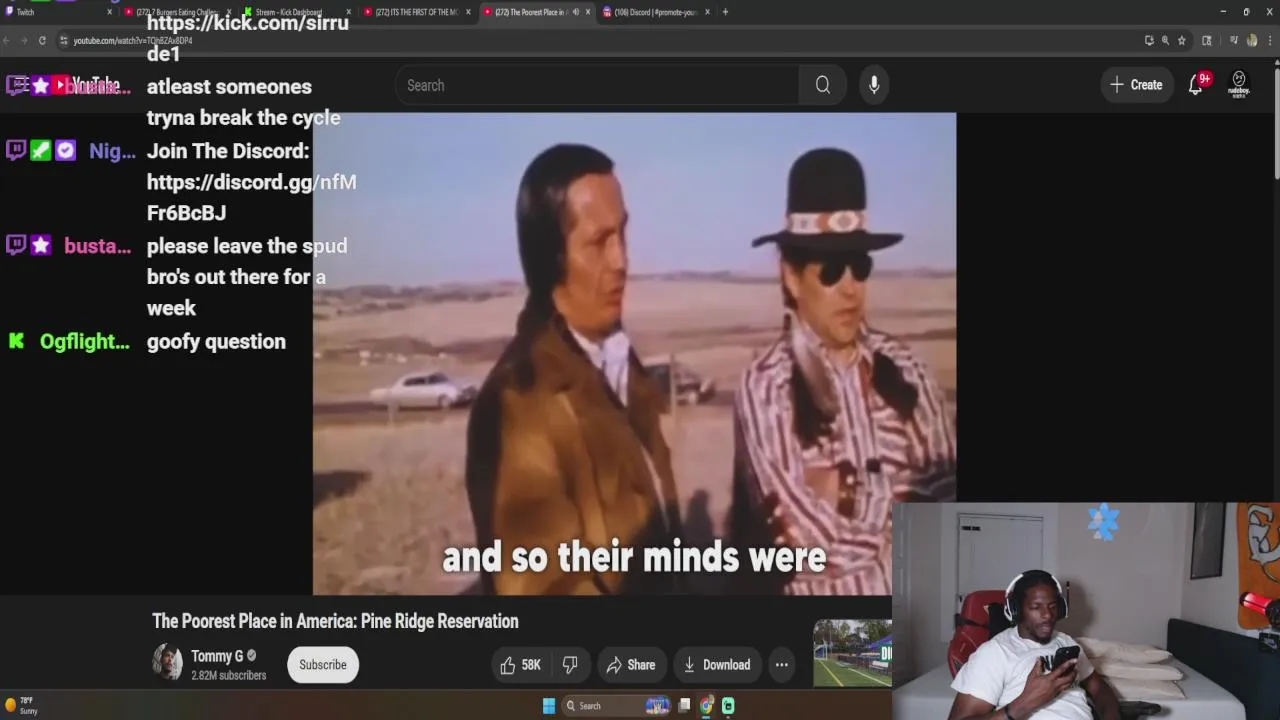Like the video with the thumbs-up button
Image resolution: width=1280 pixels, height=720 pixels.
click(522, 665)
